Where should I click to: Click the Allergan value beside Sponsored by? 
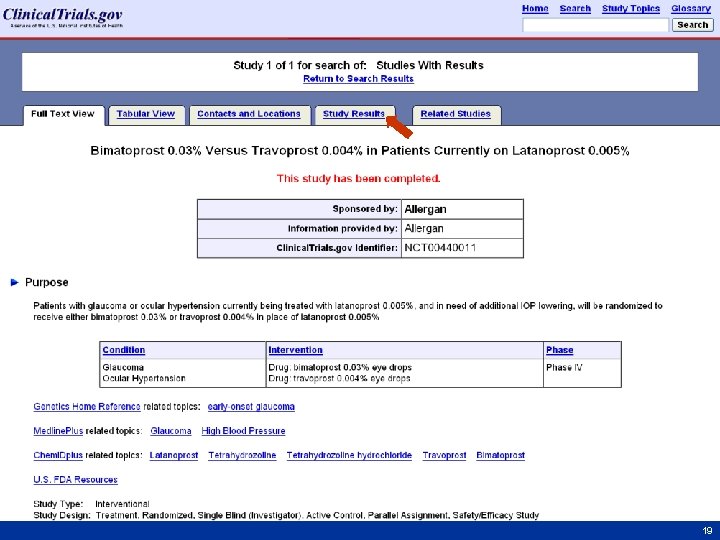click(x=425, y=209)
